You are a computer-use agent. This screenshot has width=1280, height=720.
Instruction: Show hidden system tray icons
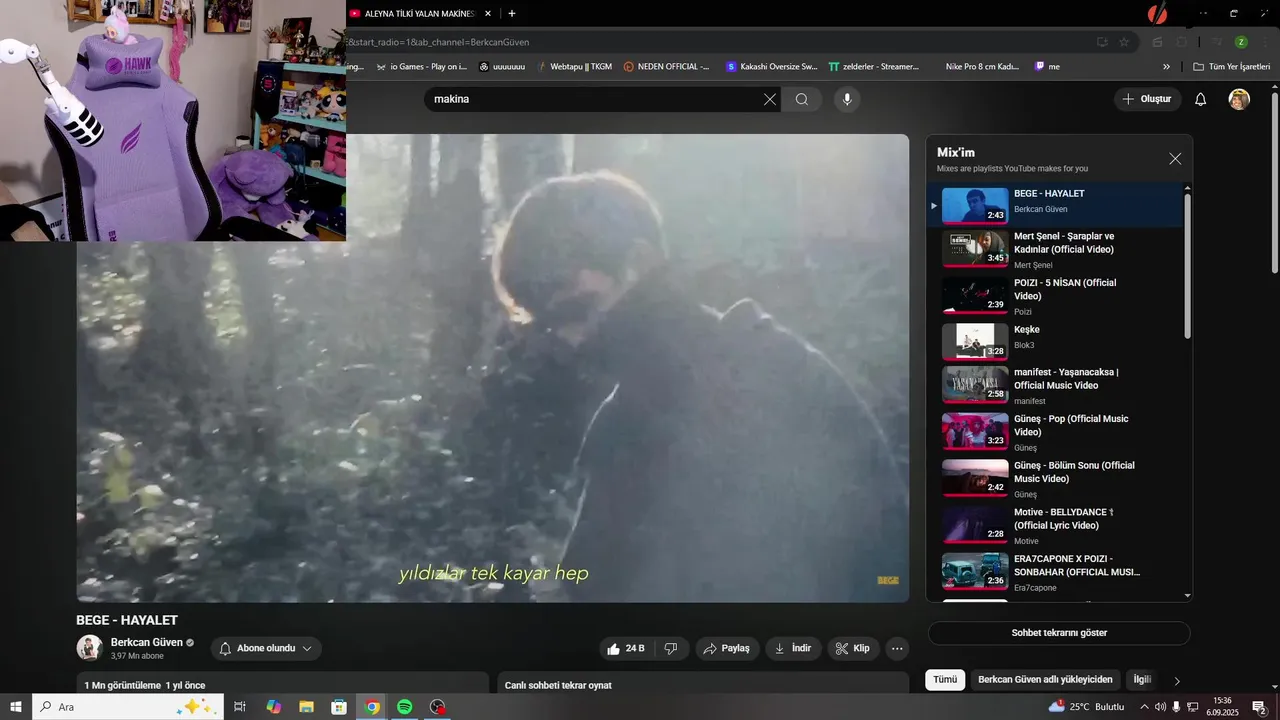pos(1144,707)
